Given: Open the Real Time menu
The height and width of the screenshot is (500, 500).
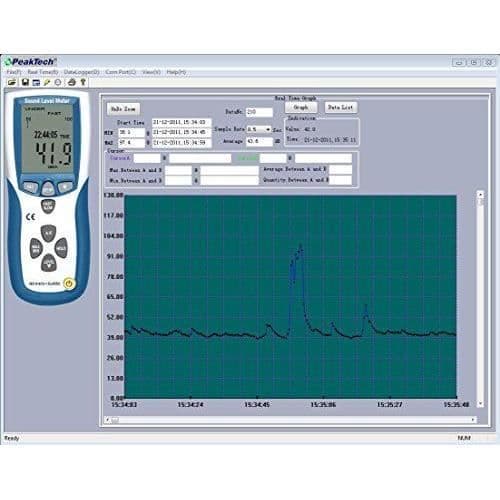Looking at the screenshot, I should [x=43, y=72].
